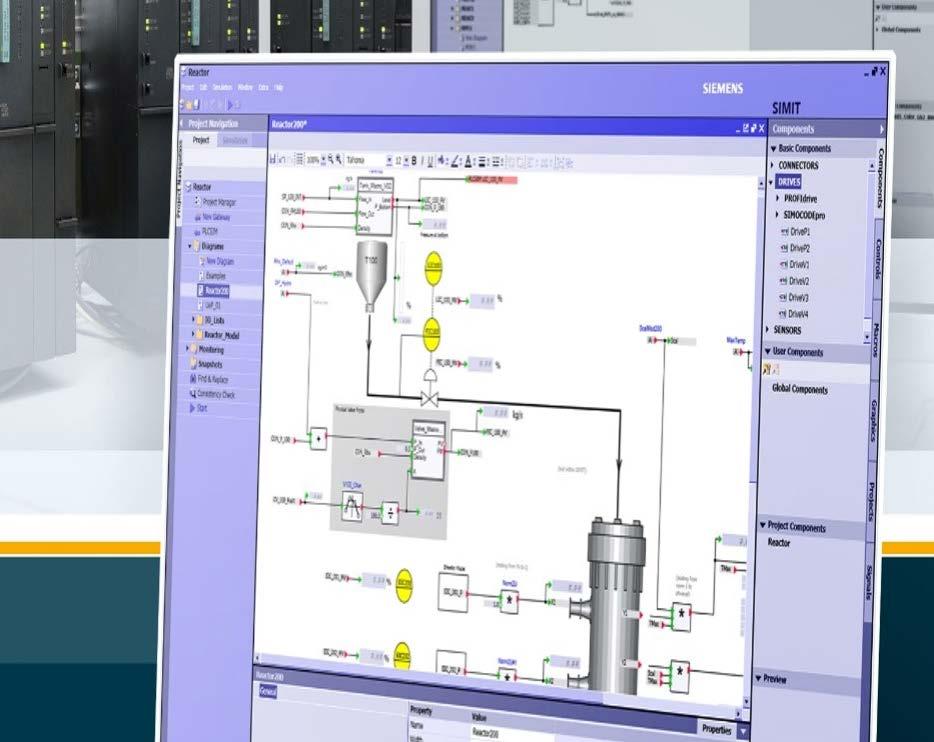Click New Diagram in the tree
The height and width of the screenshot is (742, 934).
pyautogui.click(x=220, y=261)
